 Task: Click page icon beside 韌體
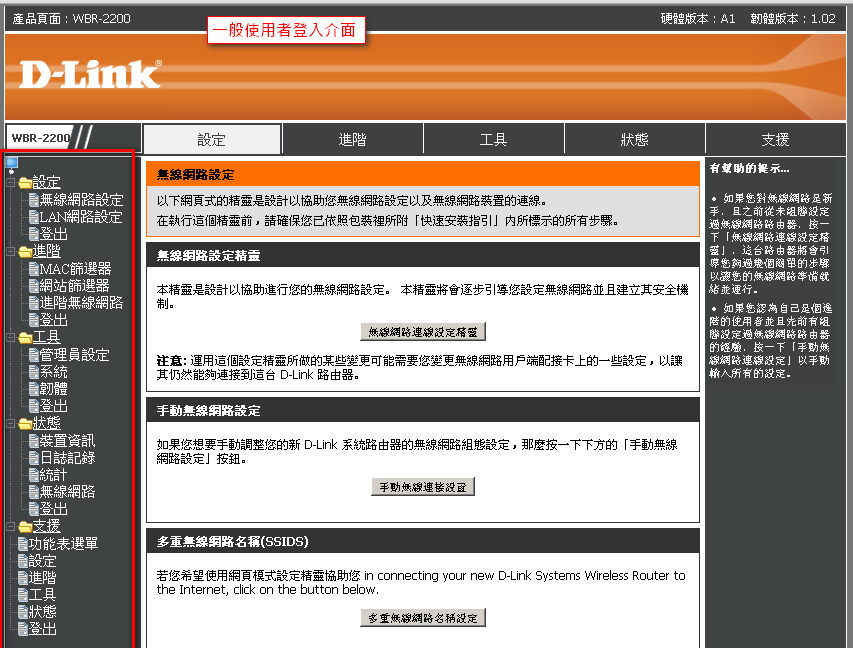click(x=34, y=389)
